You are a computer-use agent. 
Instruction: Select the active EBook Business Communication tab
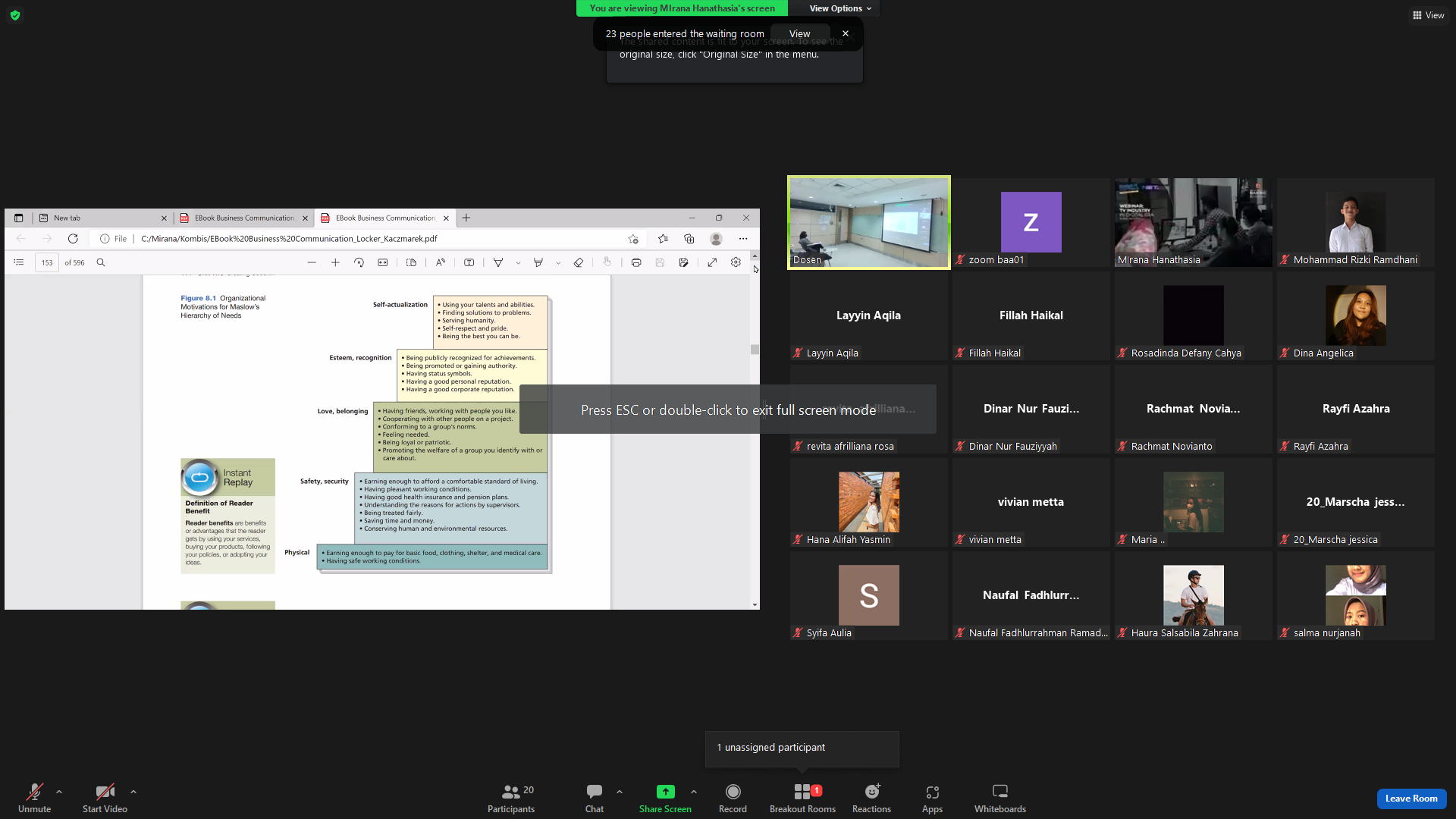tap(384, 218)
